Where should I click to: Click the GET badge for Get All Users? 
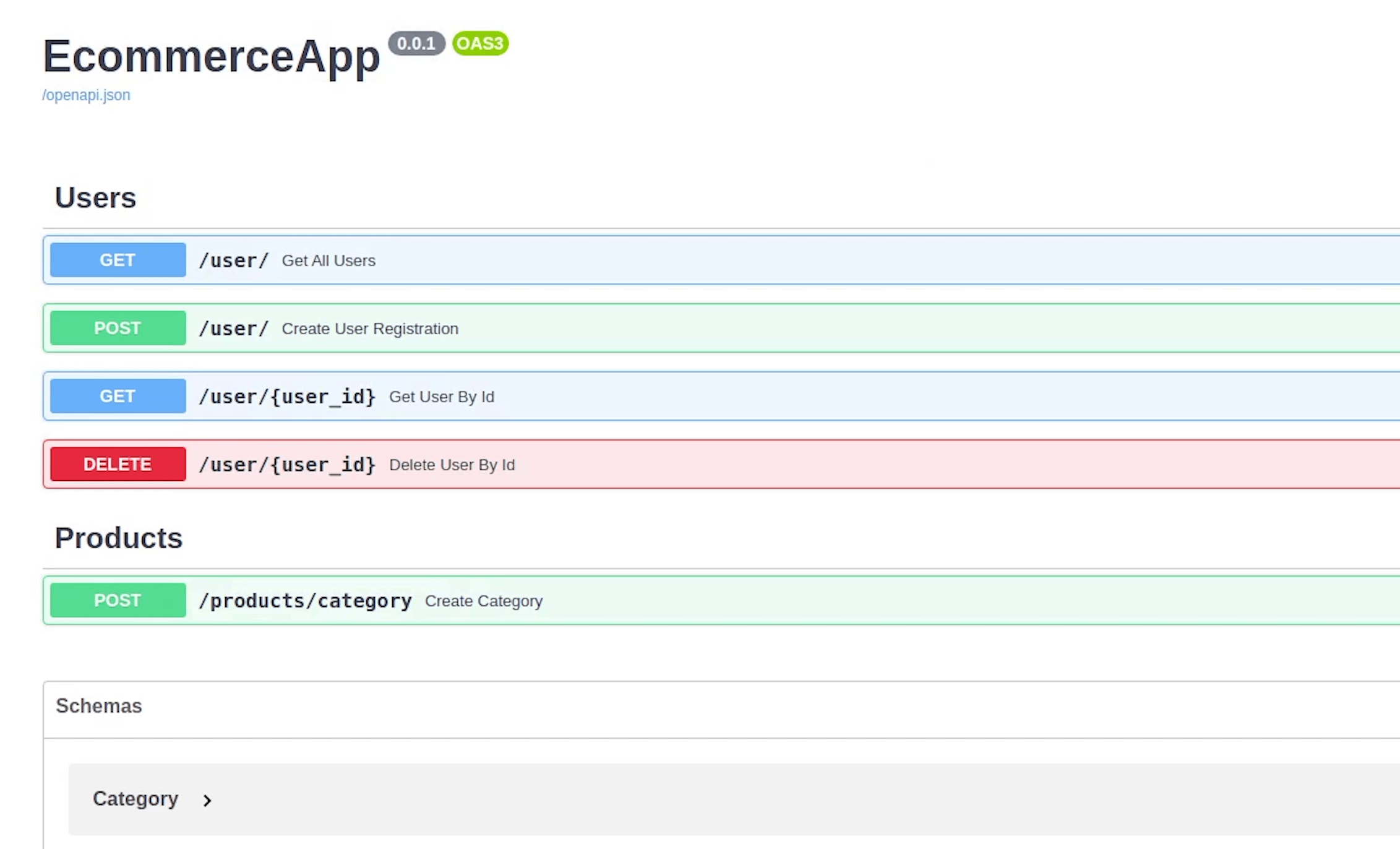(118, 260)
